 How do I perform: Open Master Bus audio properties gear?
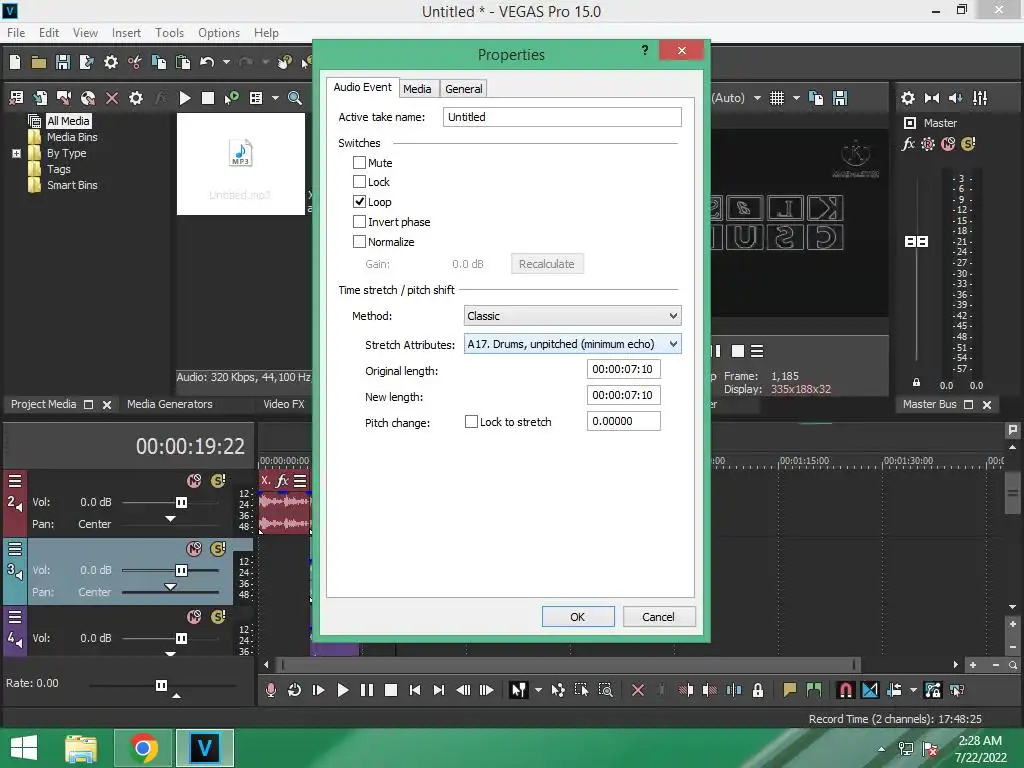coord(908,98)
